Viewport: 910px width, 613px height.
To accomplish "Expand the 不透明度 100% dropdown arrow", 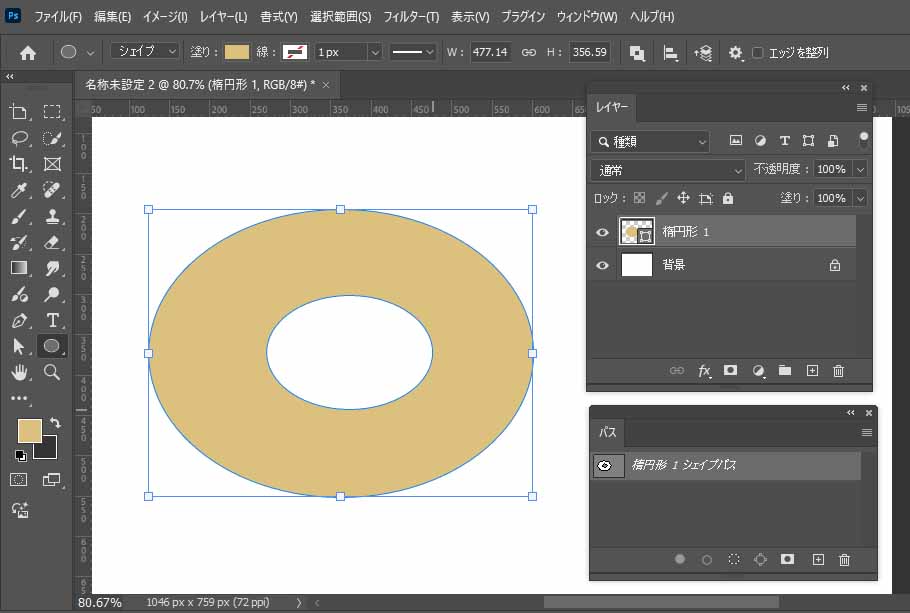I will [x=860, y=170].
